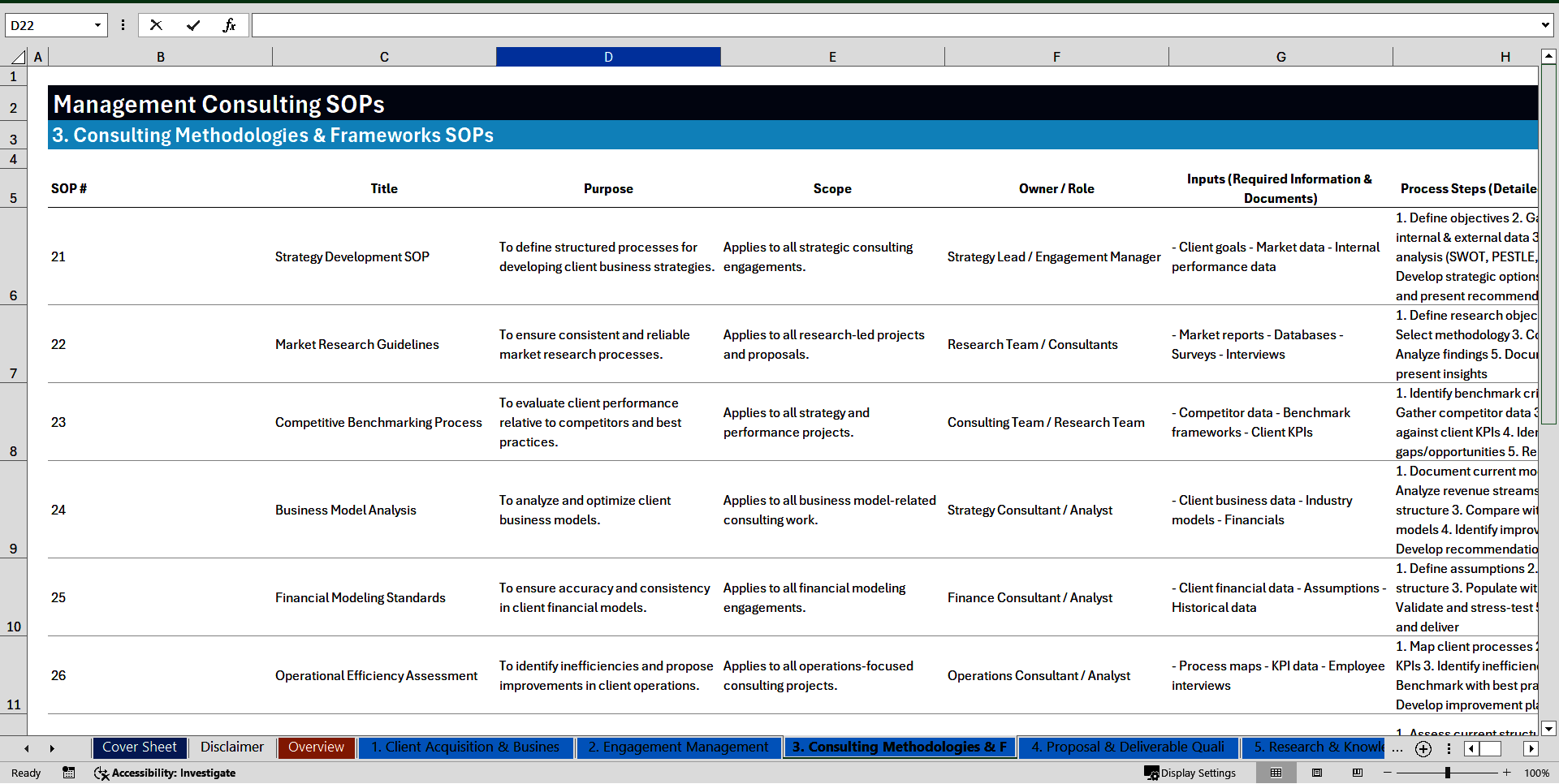Switch to 2. Engagement Management sheet
Image resolution: width=1559 pixels, height=784 pixels.
[678, 747]
